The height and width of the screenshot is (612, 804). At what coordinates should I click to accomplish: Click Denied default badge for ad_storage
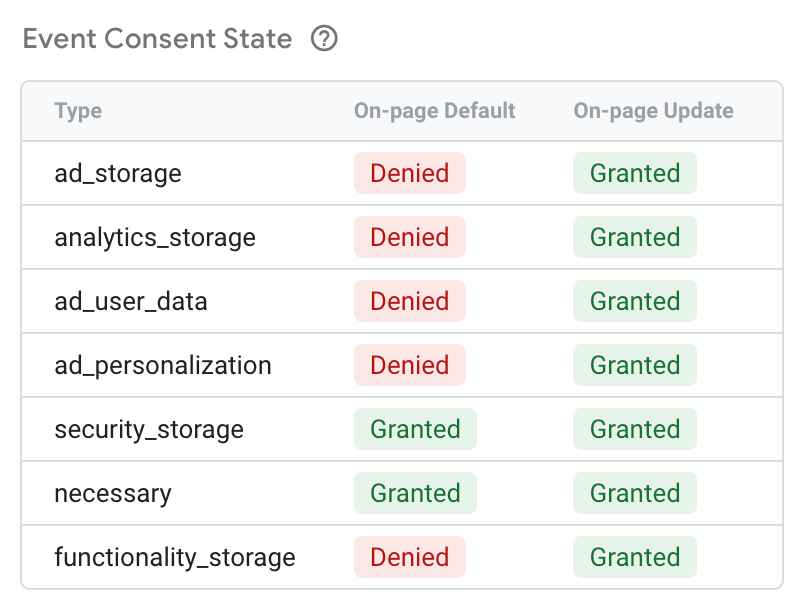pos(410,173)
